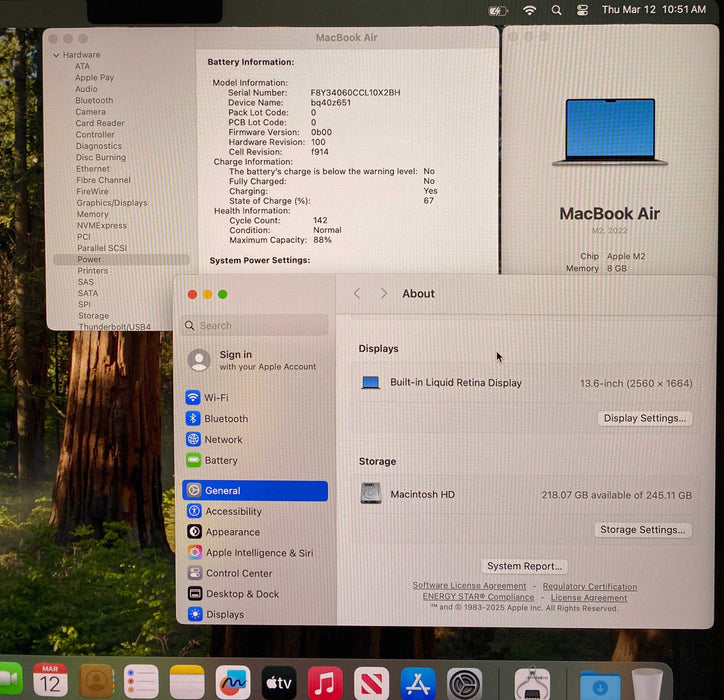Go forward using the right chevron
Image resolution: width=724 pixels, height=700 pixels.
coord(383,294)
